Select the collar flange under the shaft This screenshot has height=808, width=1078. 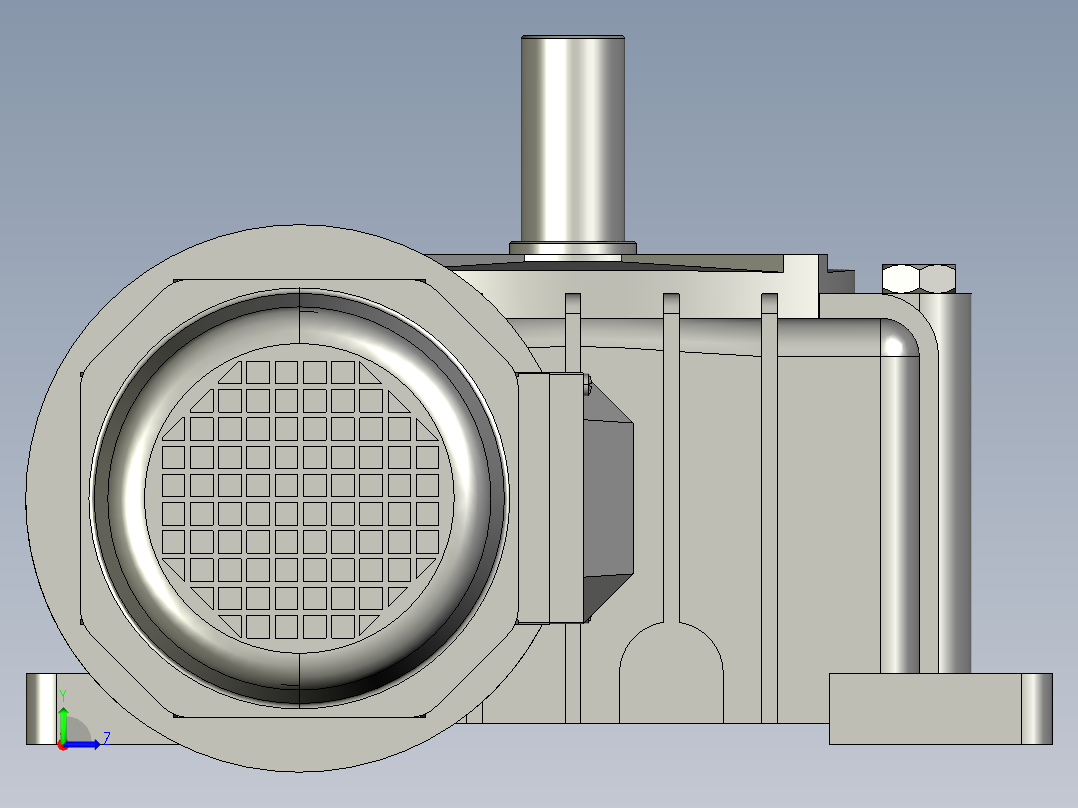click(573, 248)
